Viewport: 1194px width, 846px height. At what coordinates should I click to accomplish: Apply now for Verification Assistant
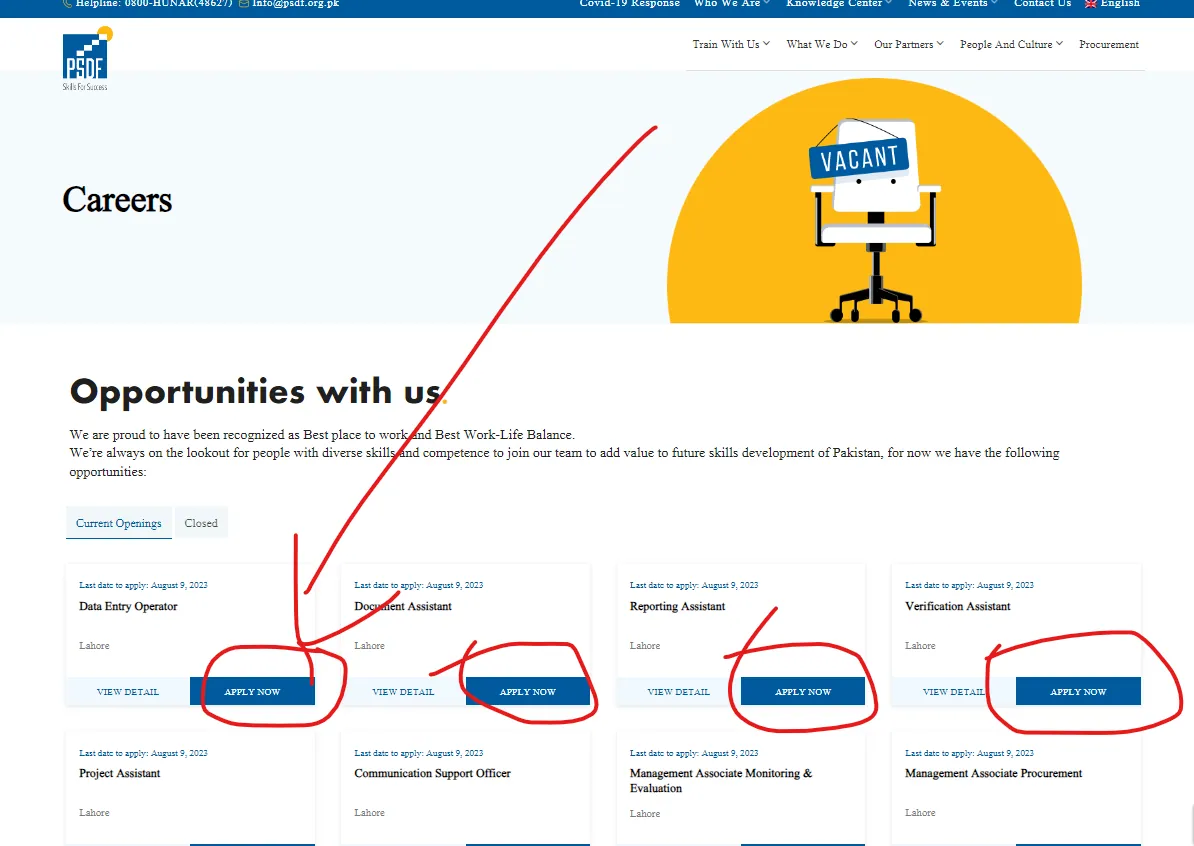[1078, 691]
